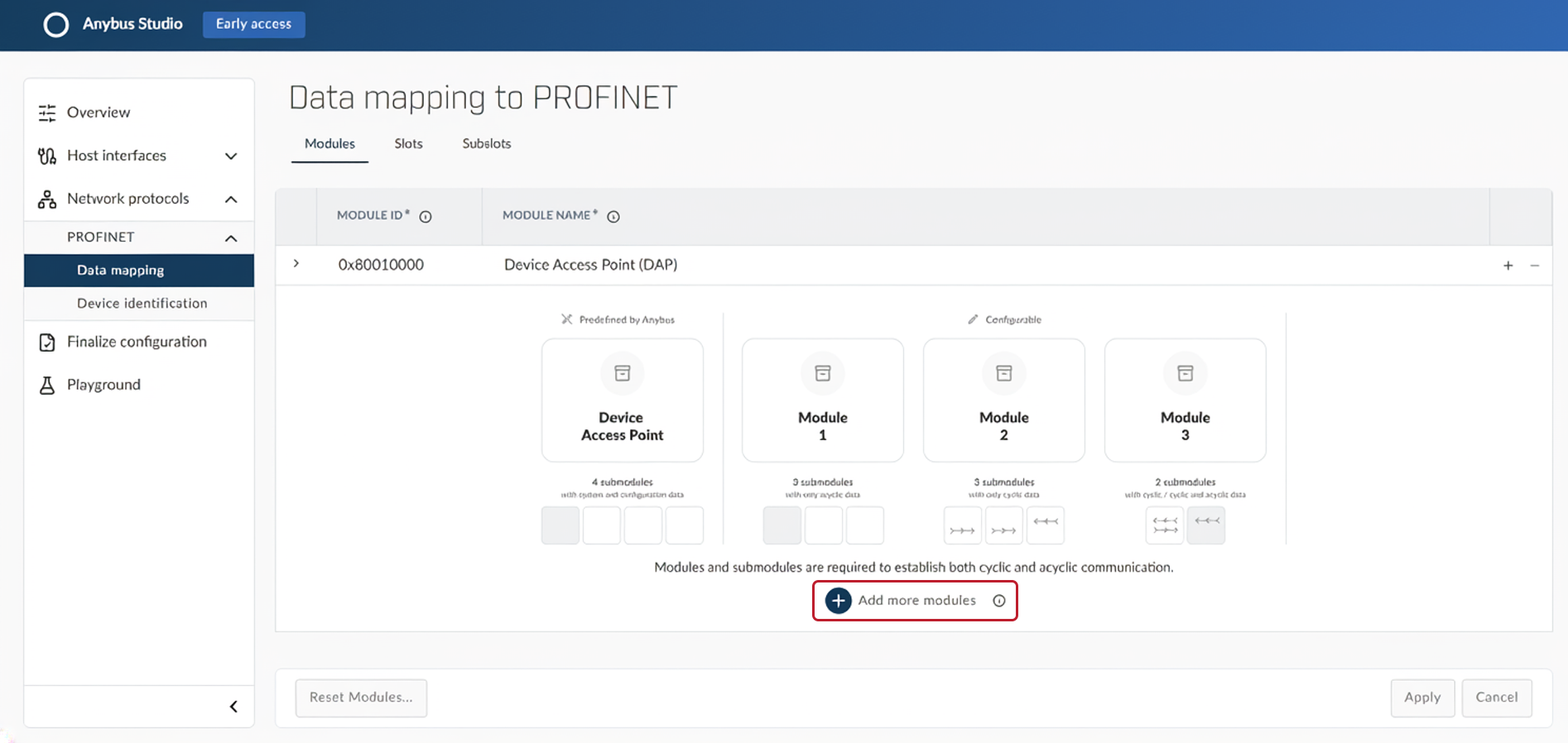Show info next to Add more modules
Viewport: 1568px width, 743px height.
[999, 601]
